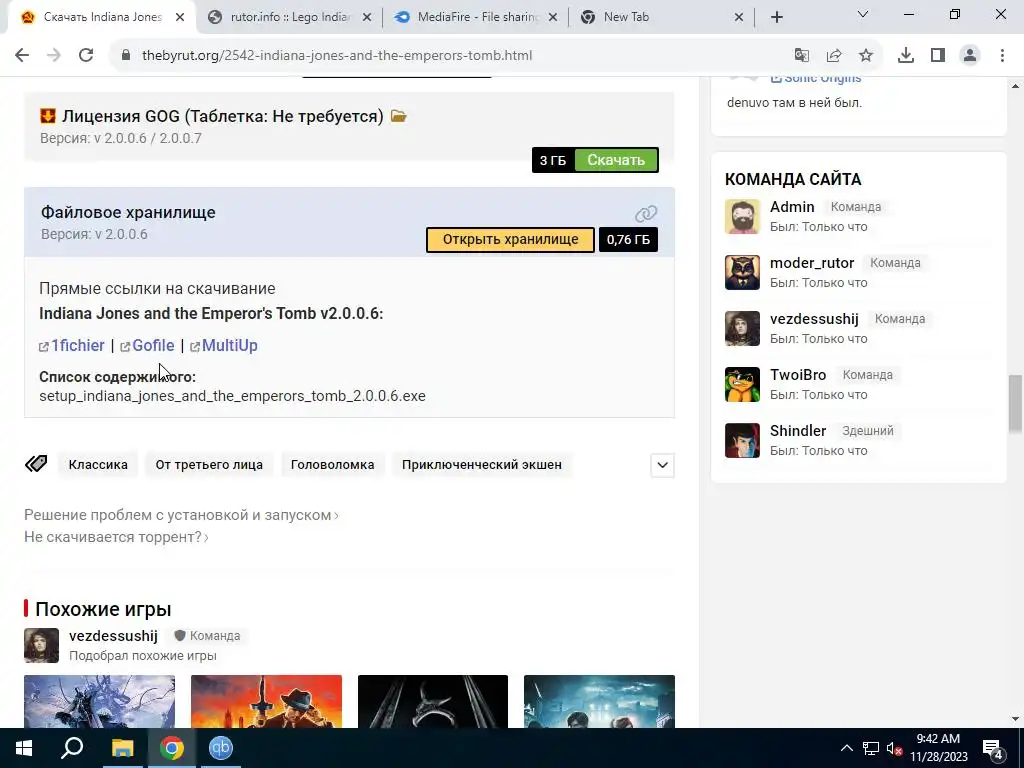Image resolution: width=1024 pixels, height=768 pixels.
Task: Open the first similar game thumbnail
Action: coord(99,701)
